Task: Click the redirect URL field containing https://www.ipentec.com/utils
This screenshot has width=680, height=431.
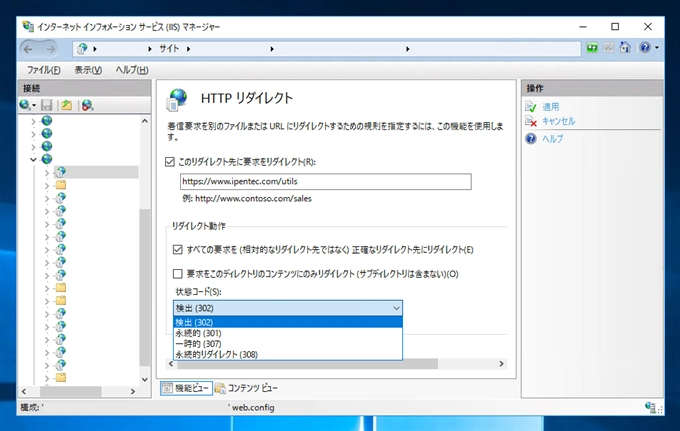Action: tap(326, 182)
